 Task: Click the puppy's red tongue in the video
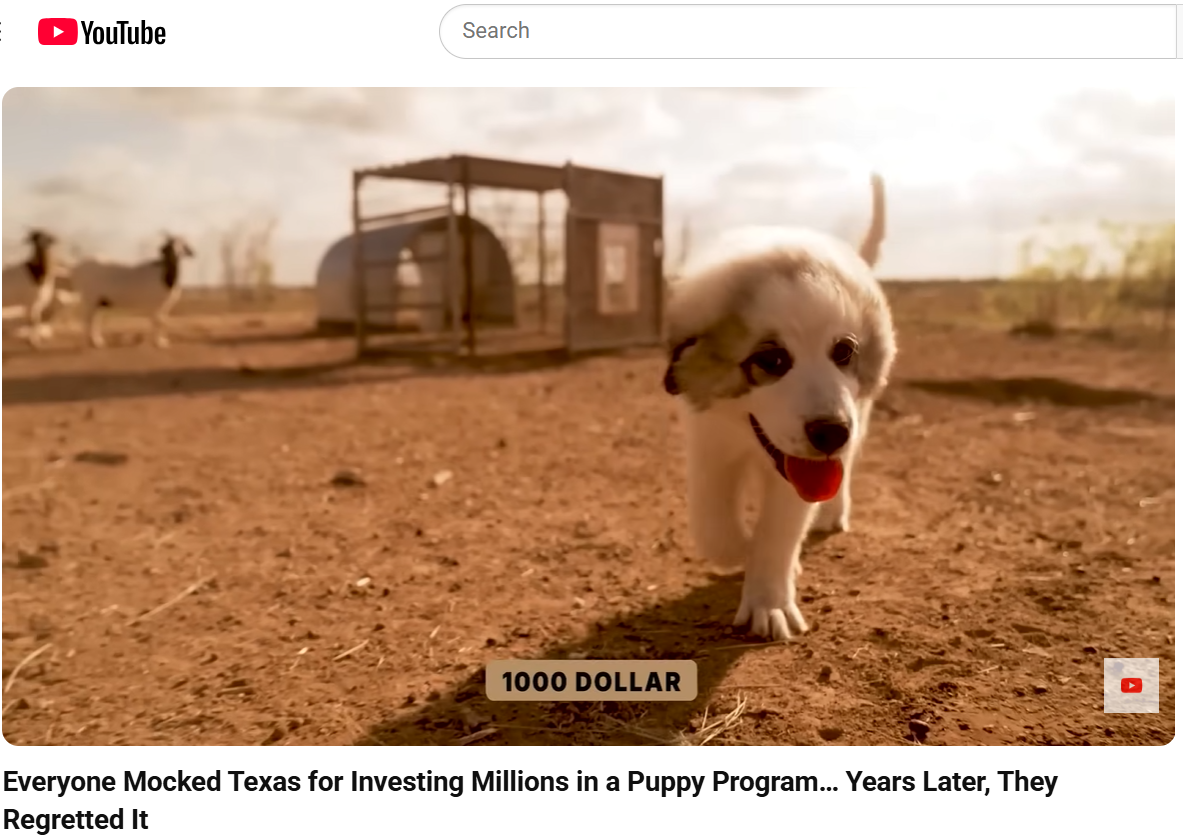tap(813, 478)
